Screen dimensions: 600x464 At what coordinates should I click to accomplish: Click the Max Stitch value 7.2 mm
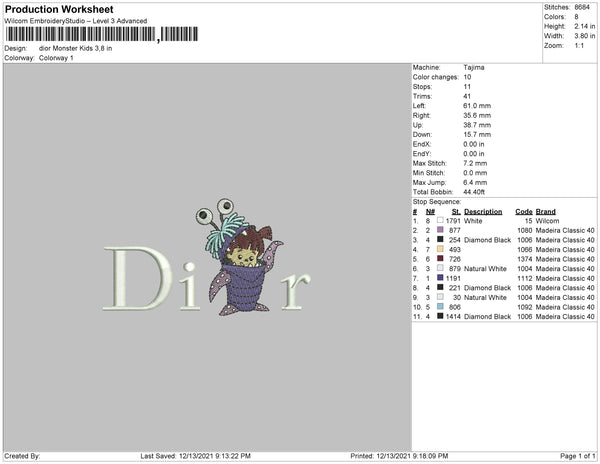(475, 163)
